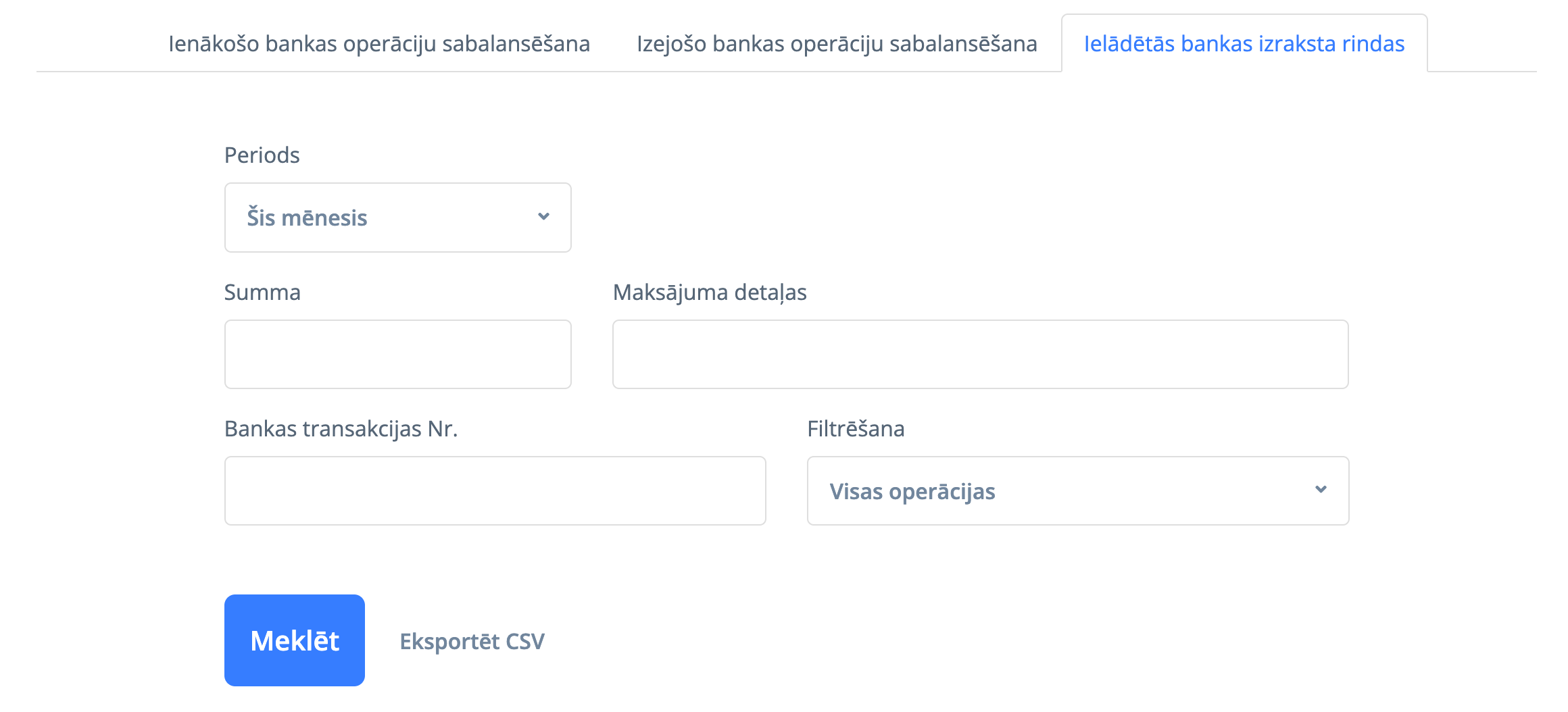Click the 'Šis mēnesis' selected value text
Viewport: 1568px width, 712px height.
click(x=307, y=218)
